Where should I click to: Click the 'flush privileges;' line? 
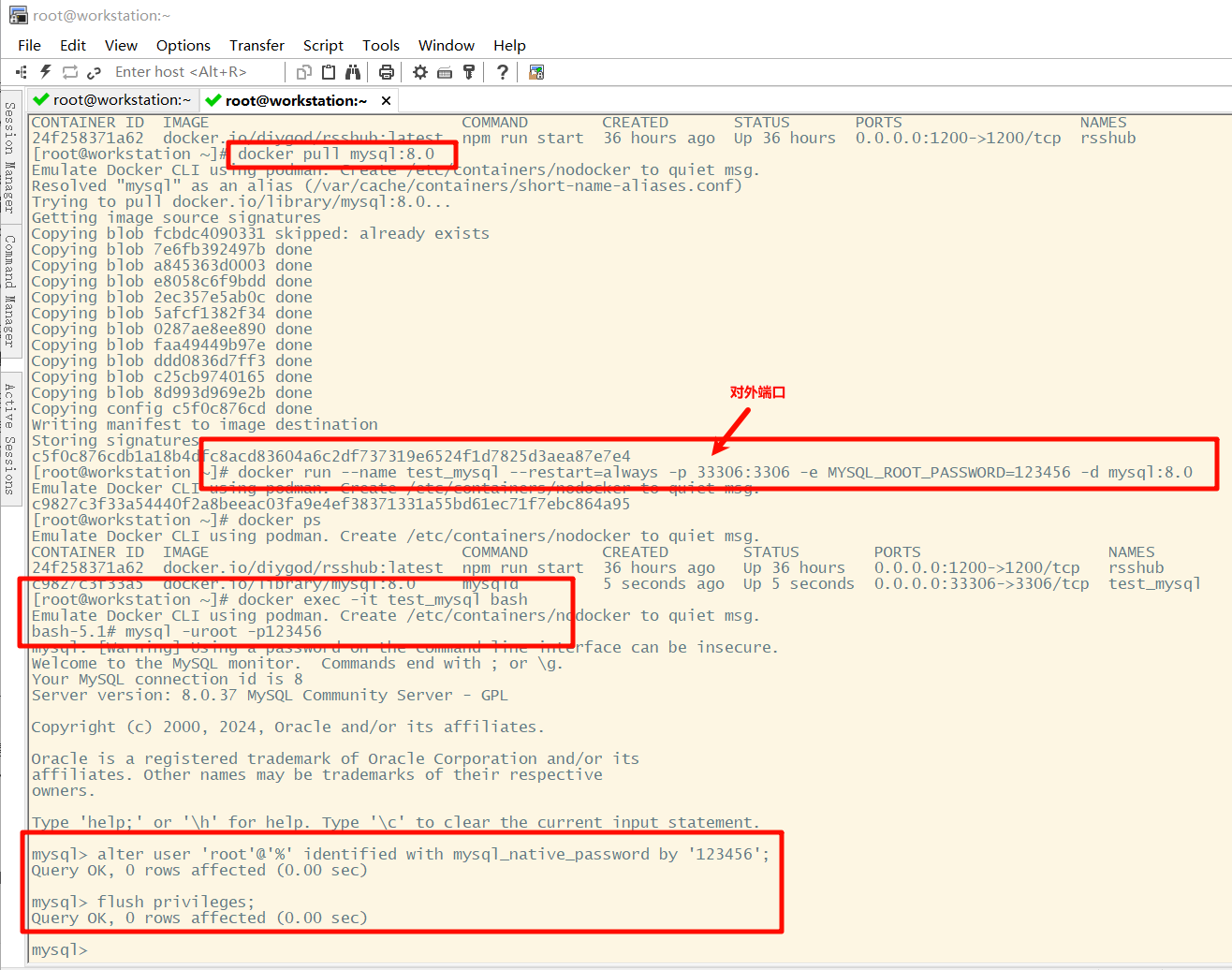pos(143,902)
